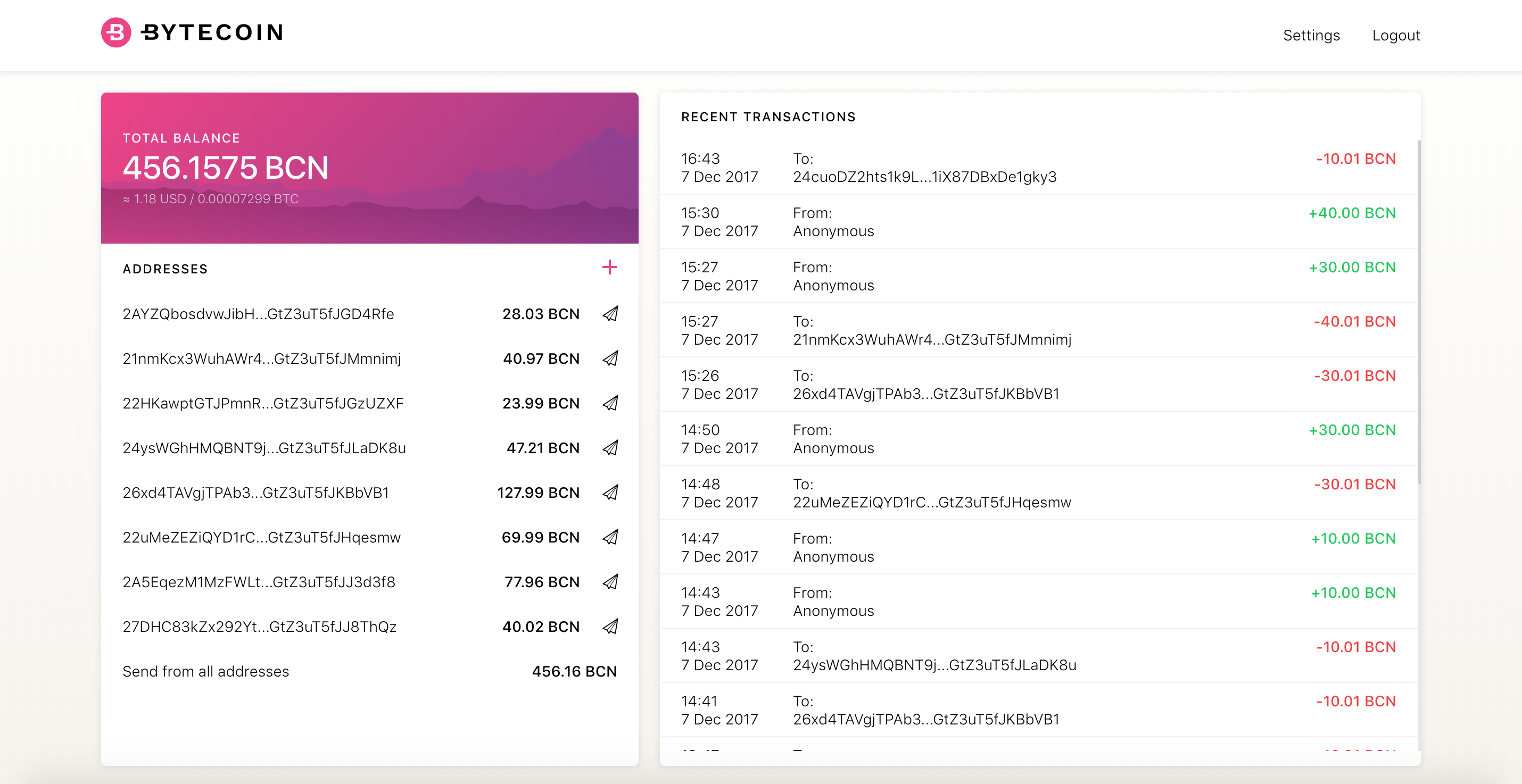Open the 15:30 +40.00 BCN transaction
The height and width of the screenshot is (784, 1522).
click(1038, 222)
